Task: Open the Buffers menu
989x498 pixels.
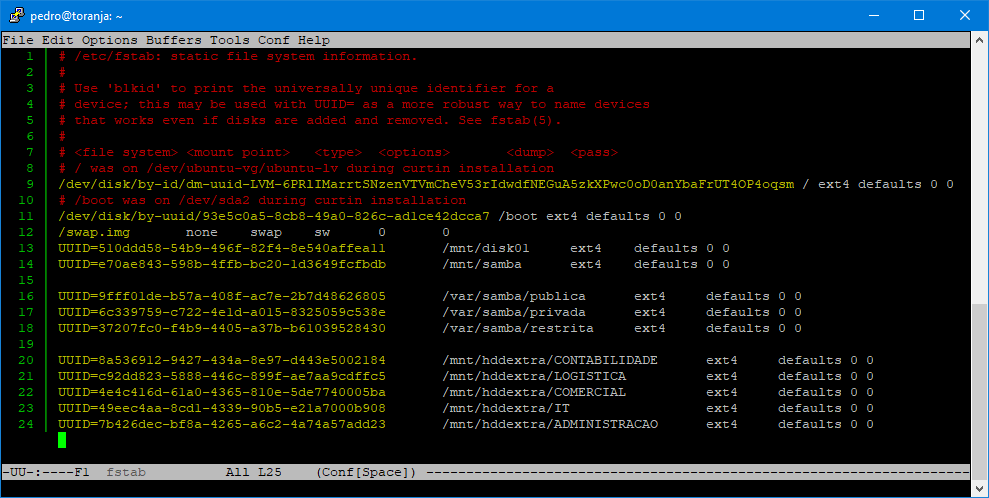Action: click(x=174, y=40)
